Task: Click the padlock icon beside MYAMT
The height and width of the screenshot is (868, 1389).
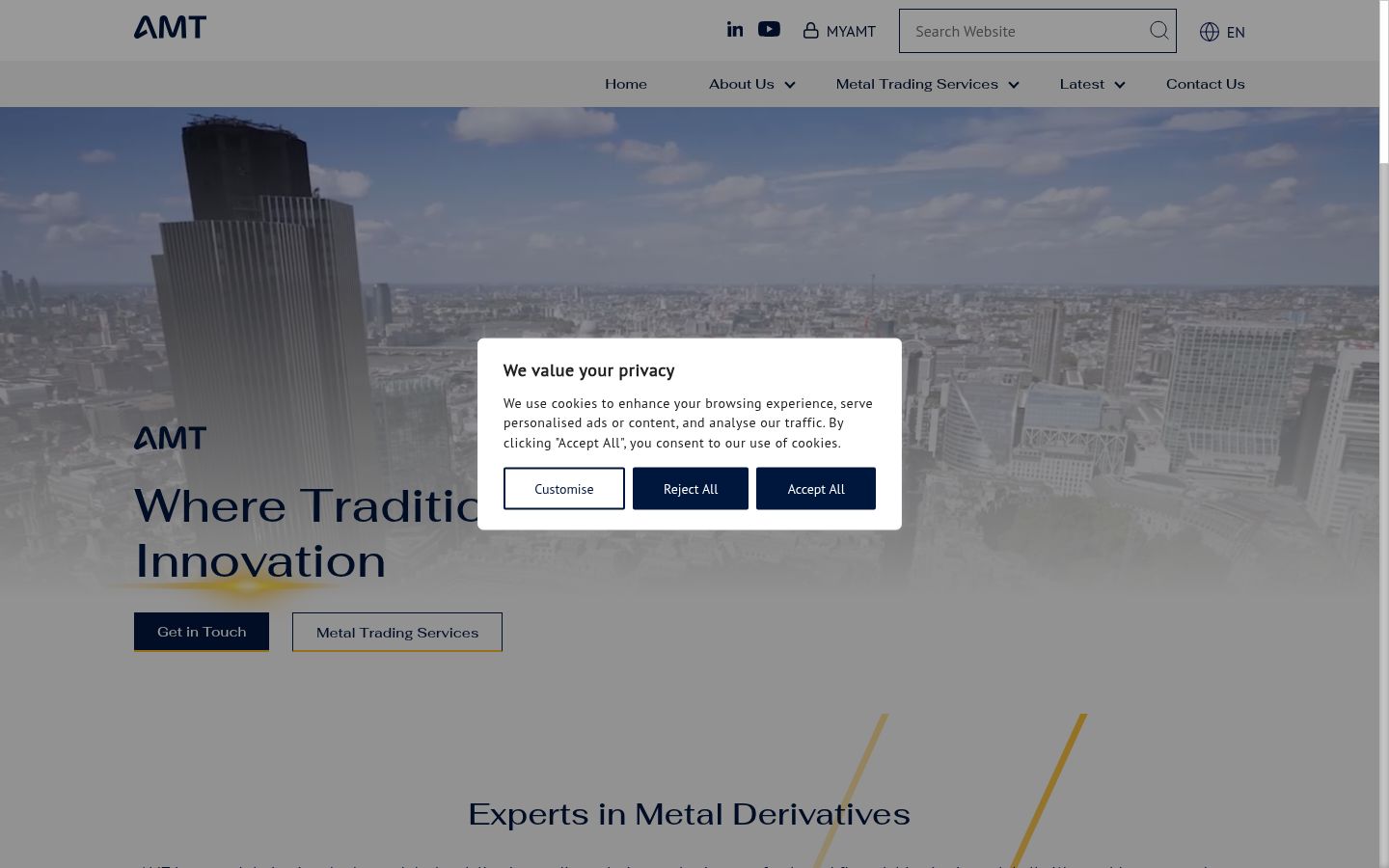Action: tap(811, 31)
